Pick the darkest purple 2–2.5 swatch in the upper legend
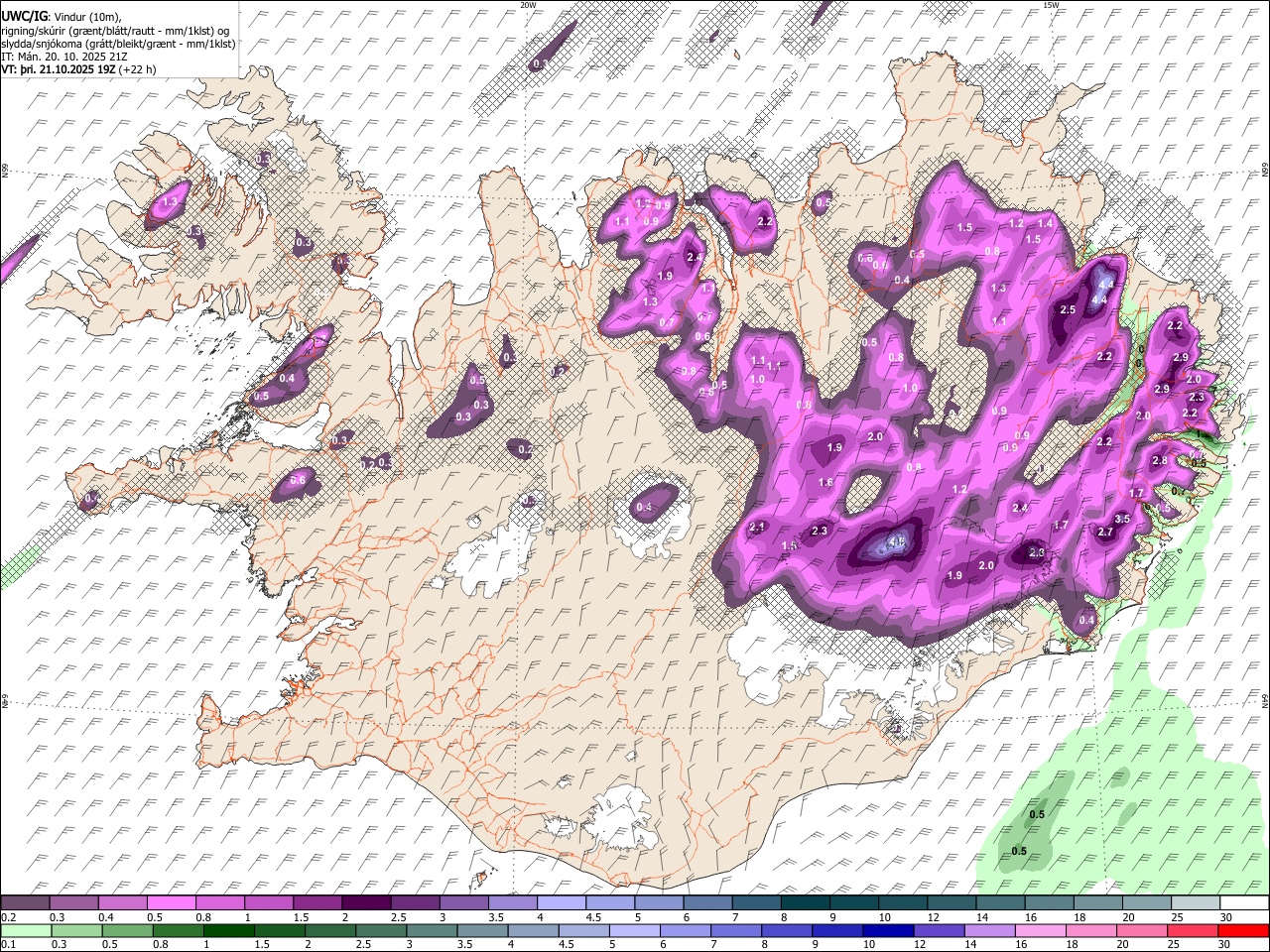The width and height of the screenshot is (1270, 952). 366,903
